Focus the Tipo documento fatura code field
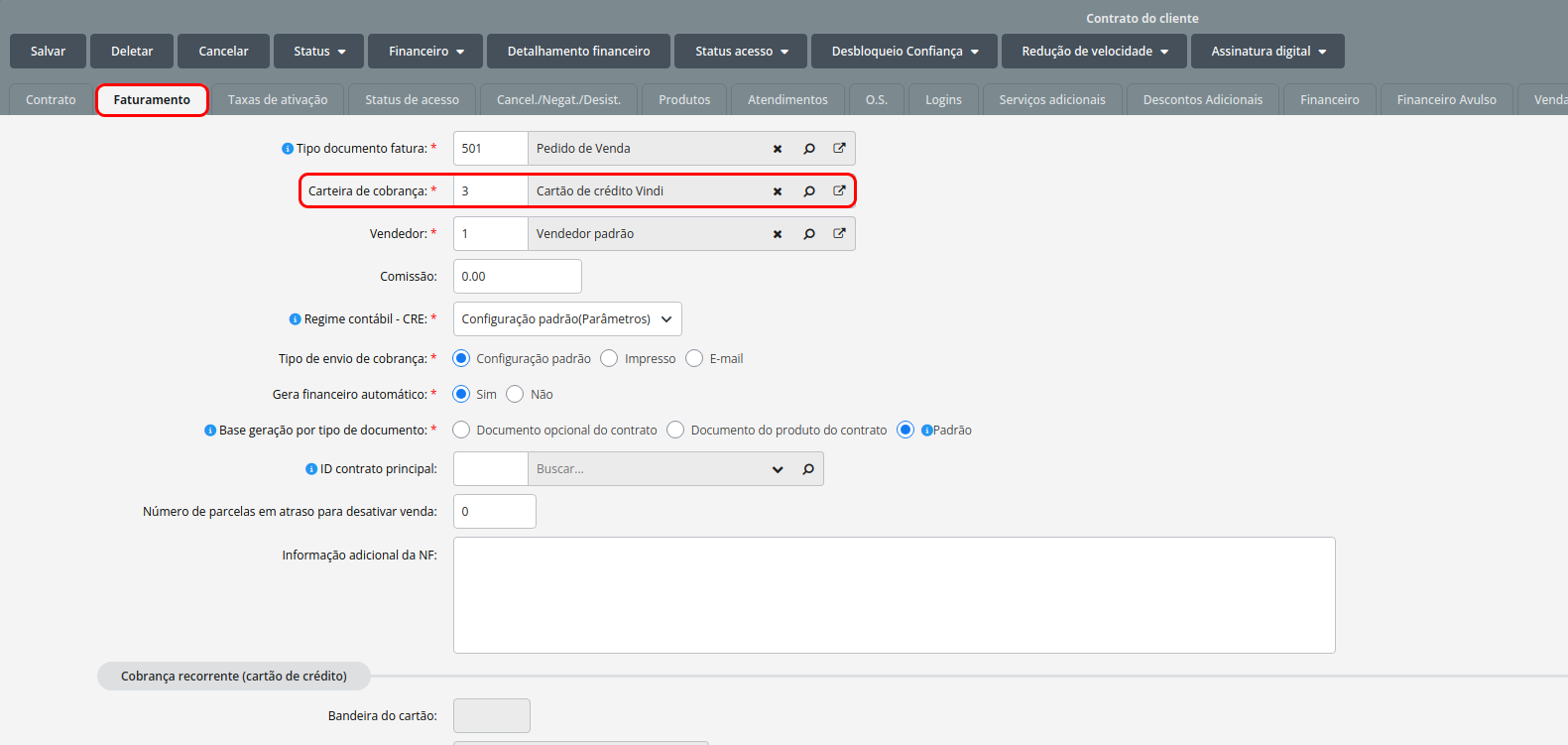This screenshot has width=1568, height=745. pyautogui.click(x=490, y=149)
